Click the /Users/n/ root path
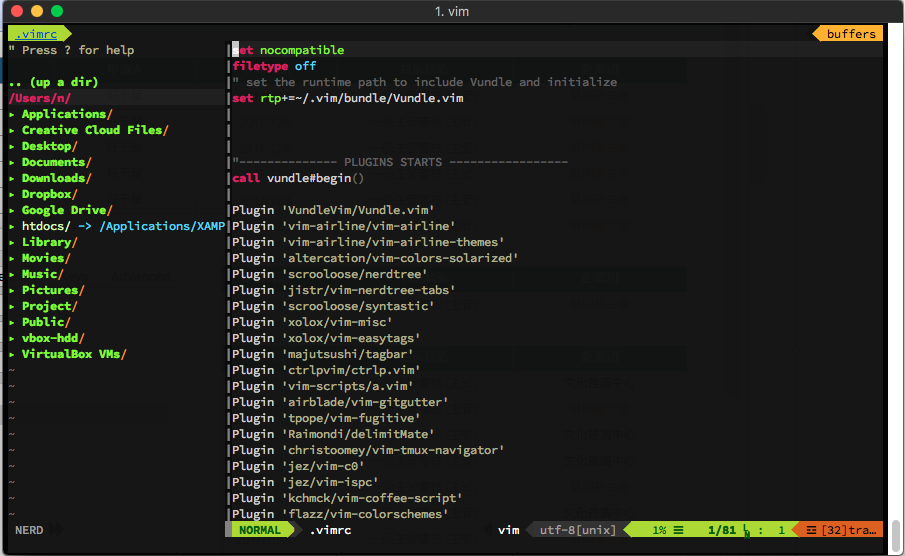The height and width of the screenshot is (556, 905). (39, 98)
